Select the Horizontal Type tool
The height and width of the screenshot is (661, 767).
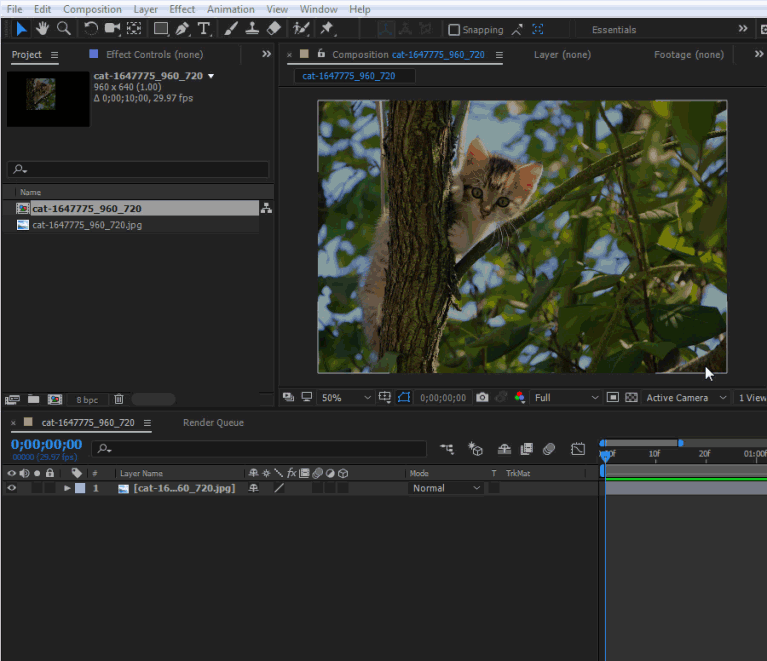[204, 29]
